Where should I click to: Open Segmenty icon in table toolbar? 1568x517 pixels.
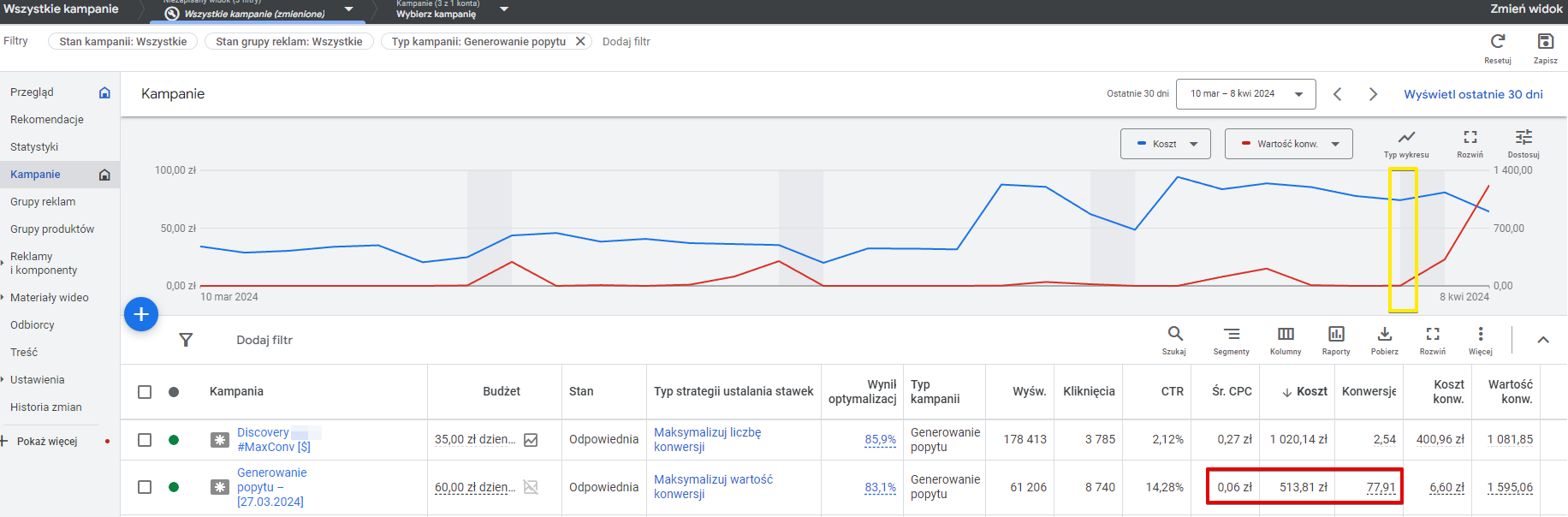tap(1231, 334)
